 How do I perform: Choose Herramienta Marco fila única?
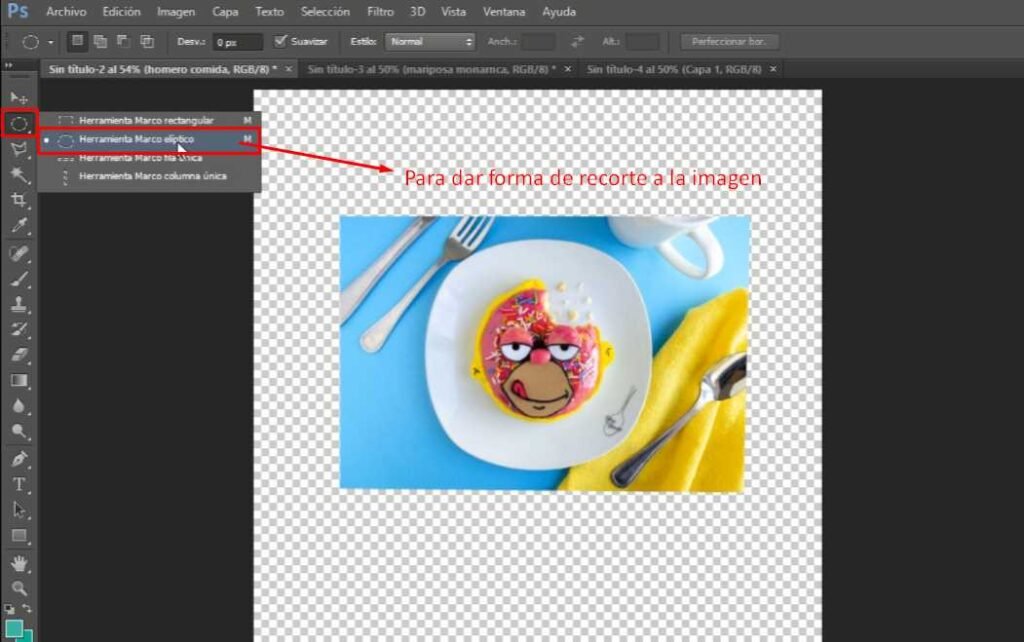click(150, 158)
